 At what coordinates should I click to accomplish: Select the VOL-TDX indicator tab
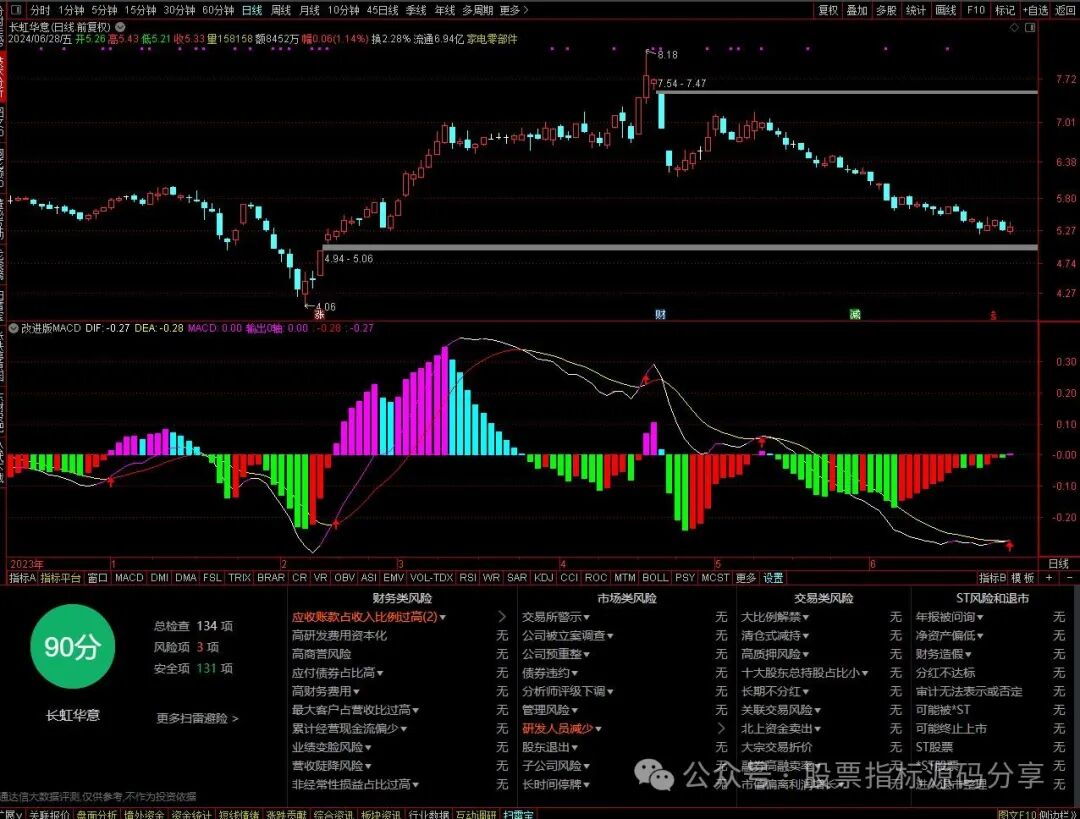[431, 577]
